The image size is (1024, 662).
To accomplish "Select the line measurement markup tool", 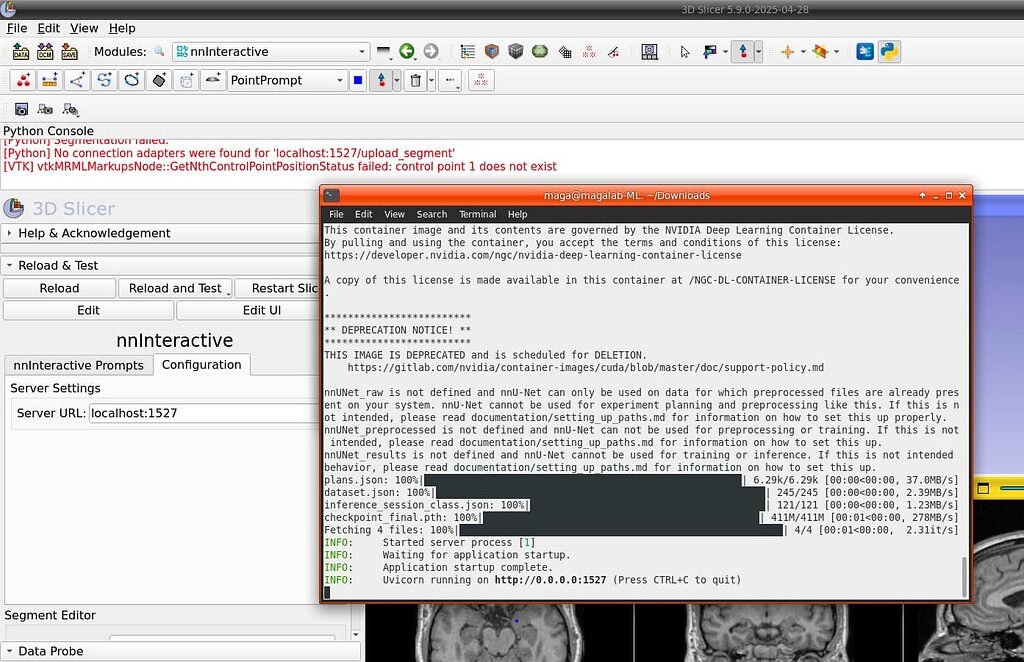I will tap(48, 80).
